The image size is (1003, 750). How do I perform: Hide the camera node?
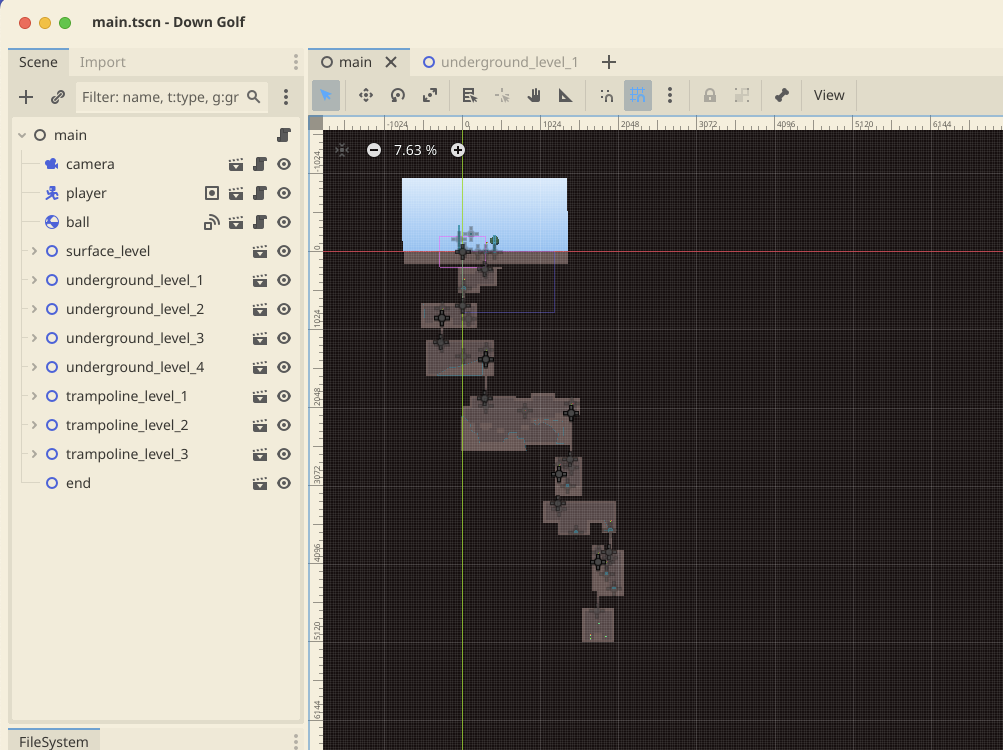pyautogui.click(x=284, y=164)
